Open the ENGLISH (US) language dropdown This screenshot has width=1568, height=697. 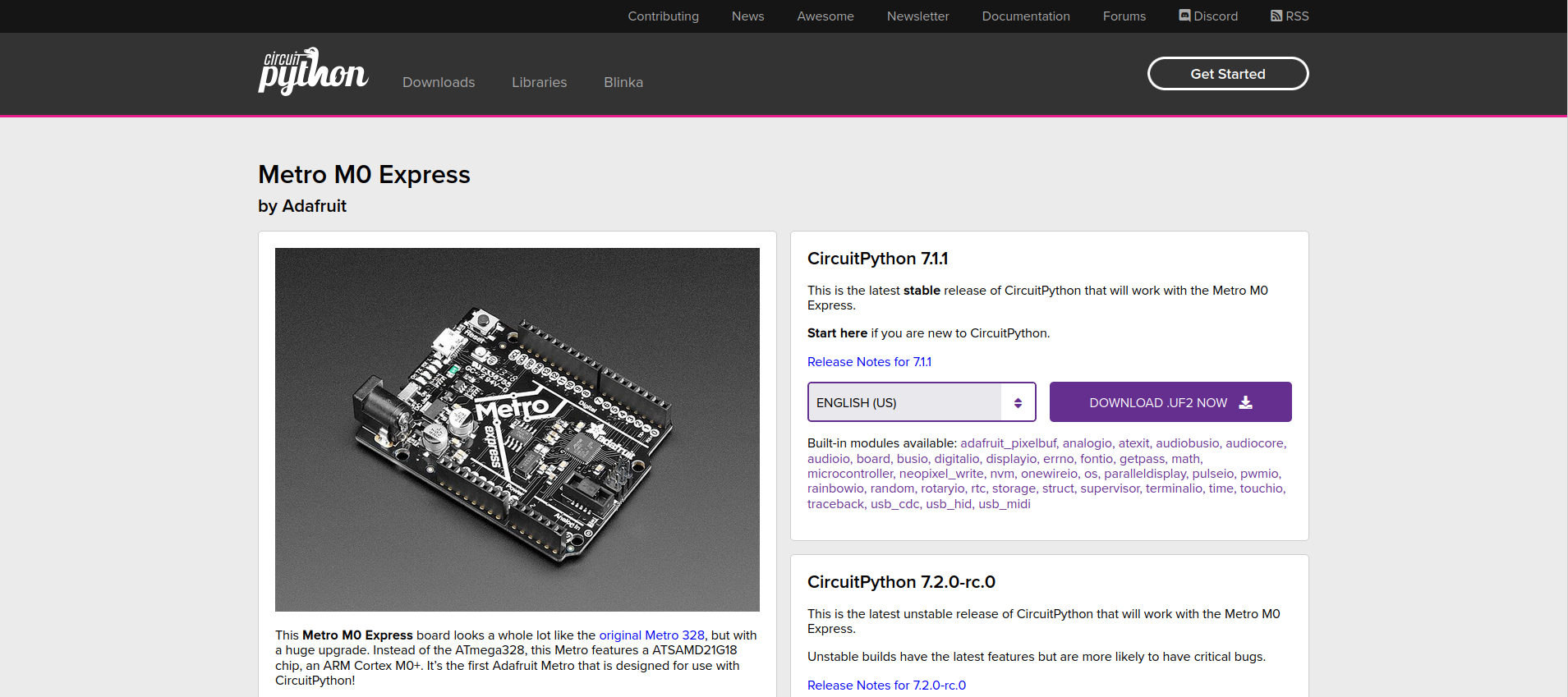(922, 402)
